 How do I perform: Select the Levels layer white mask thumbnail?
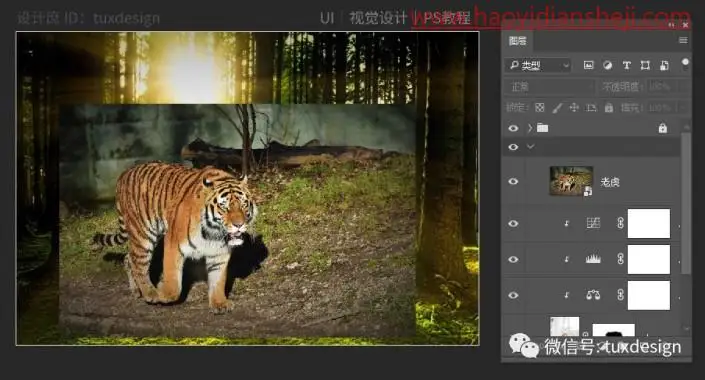pos(649,259)
